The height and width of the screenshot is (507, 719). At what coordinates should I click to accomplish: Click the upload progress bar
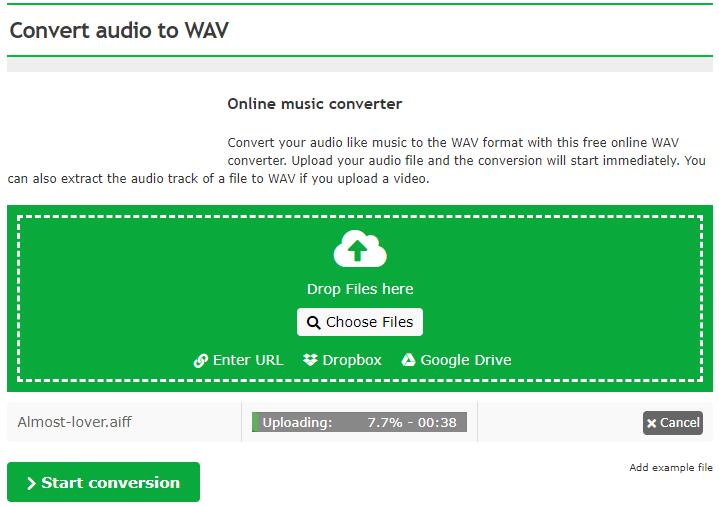pos(360,422)
